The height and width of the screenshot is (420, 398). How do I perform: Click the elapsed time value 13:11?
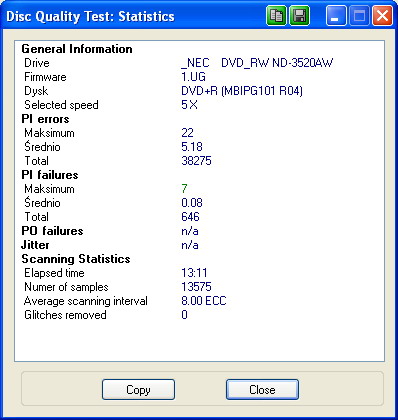coord(194,273)
